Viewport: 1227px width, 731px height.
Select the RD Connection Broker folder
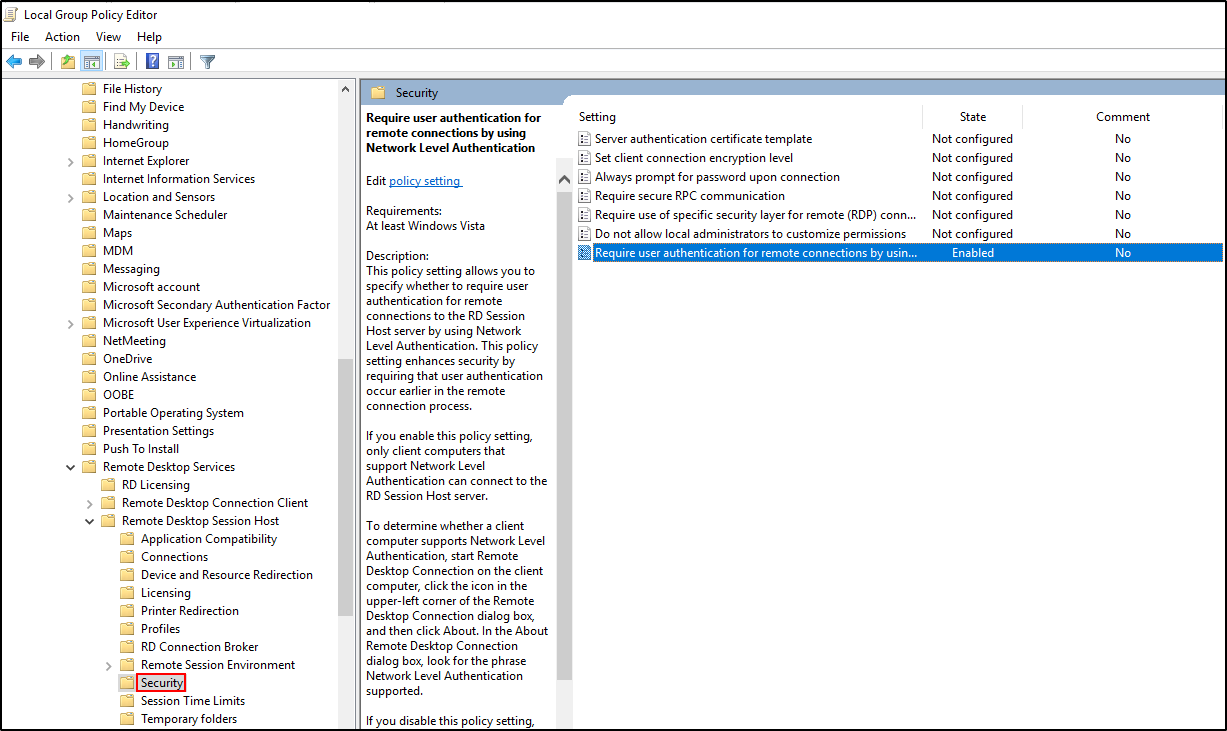point(200,647)
